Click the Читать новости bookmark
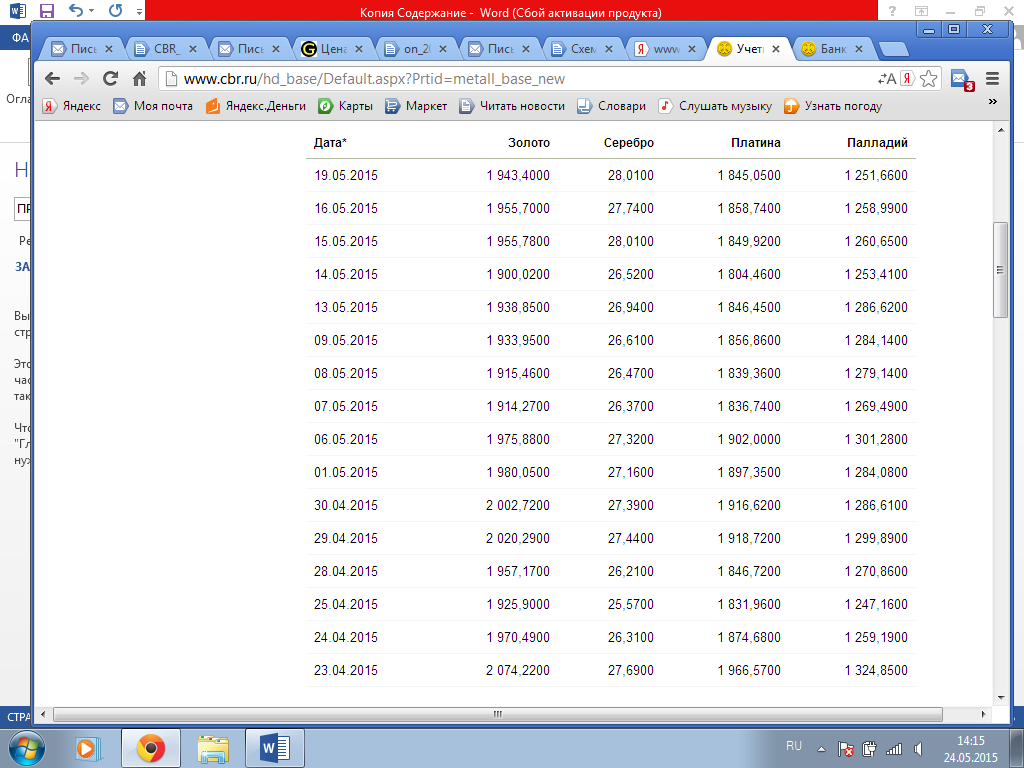The height and width of the screenshot is (768, 1024). pyautogui.click(x=512, y=106)
